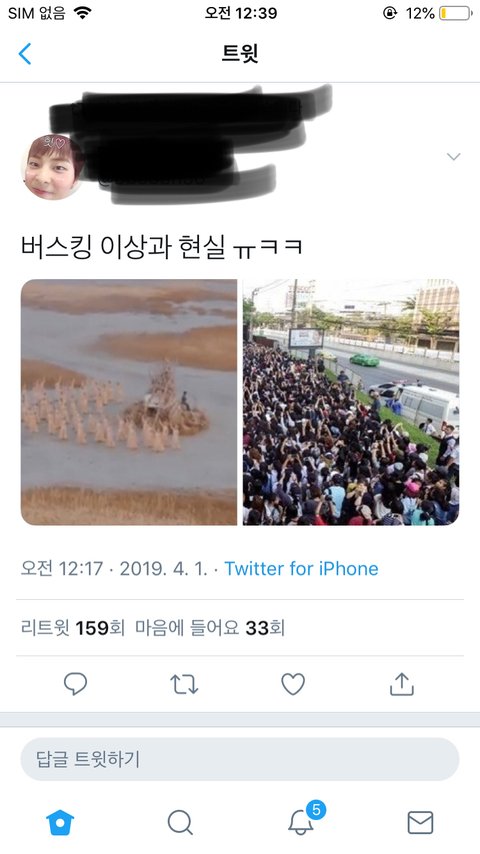
Task: Open the Search magnifier tab
Action: tap(180, 822)
